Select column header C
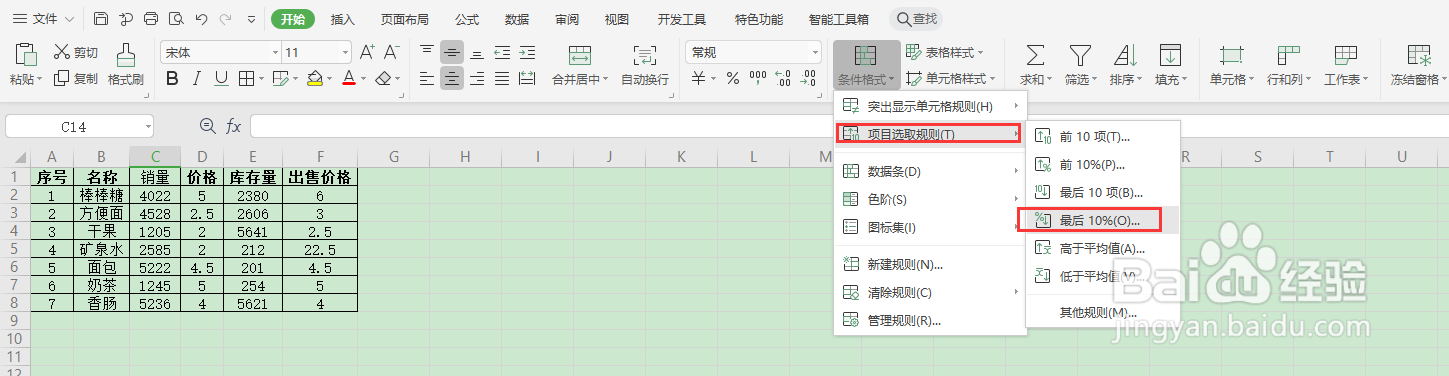1449x376 pixels. coord(155,156)
